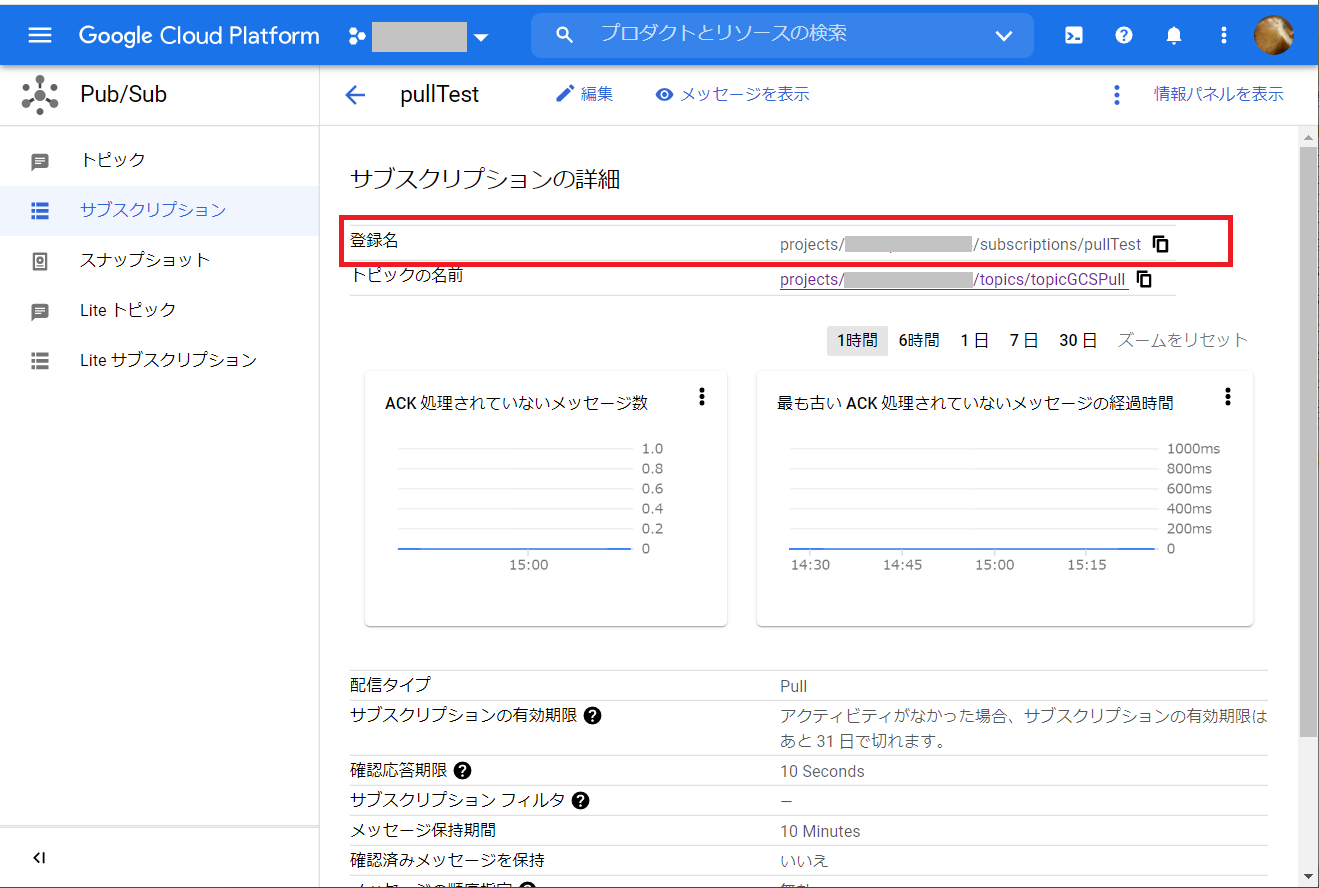The height and width of the screenshot is (888, 1319).
Task: Select the 30日 time range
Action: pyautogui.click(x=1078, y=340)
